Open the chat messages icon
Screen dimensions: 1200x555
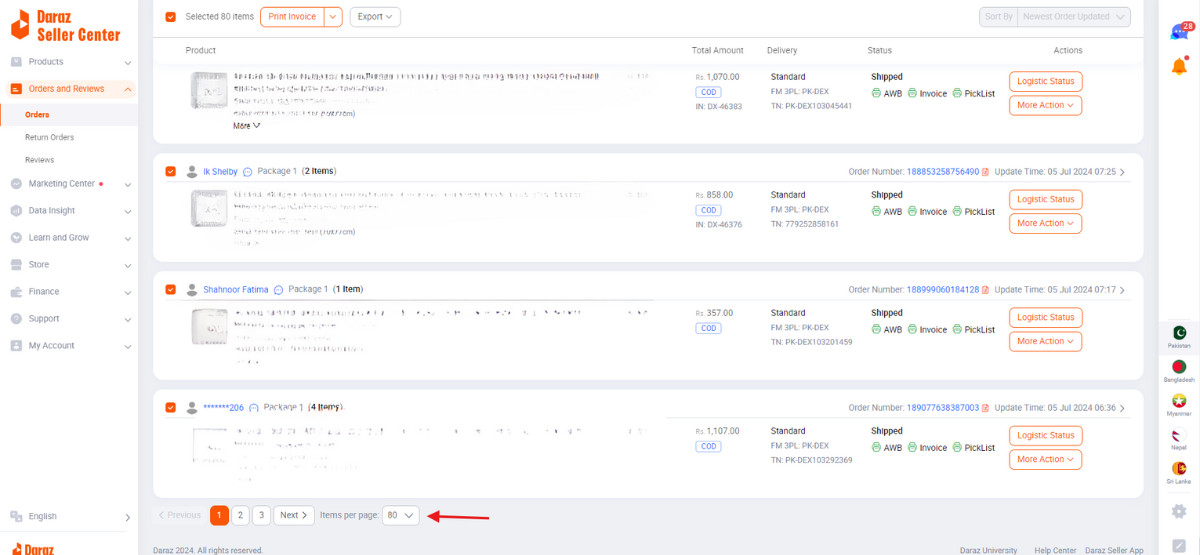[x=1179, y=32]
